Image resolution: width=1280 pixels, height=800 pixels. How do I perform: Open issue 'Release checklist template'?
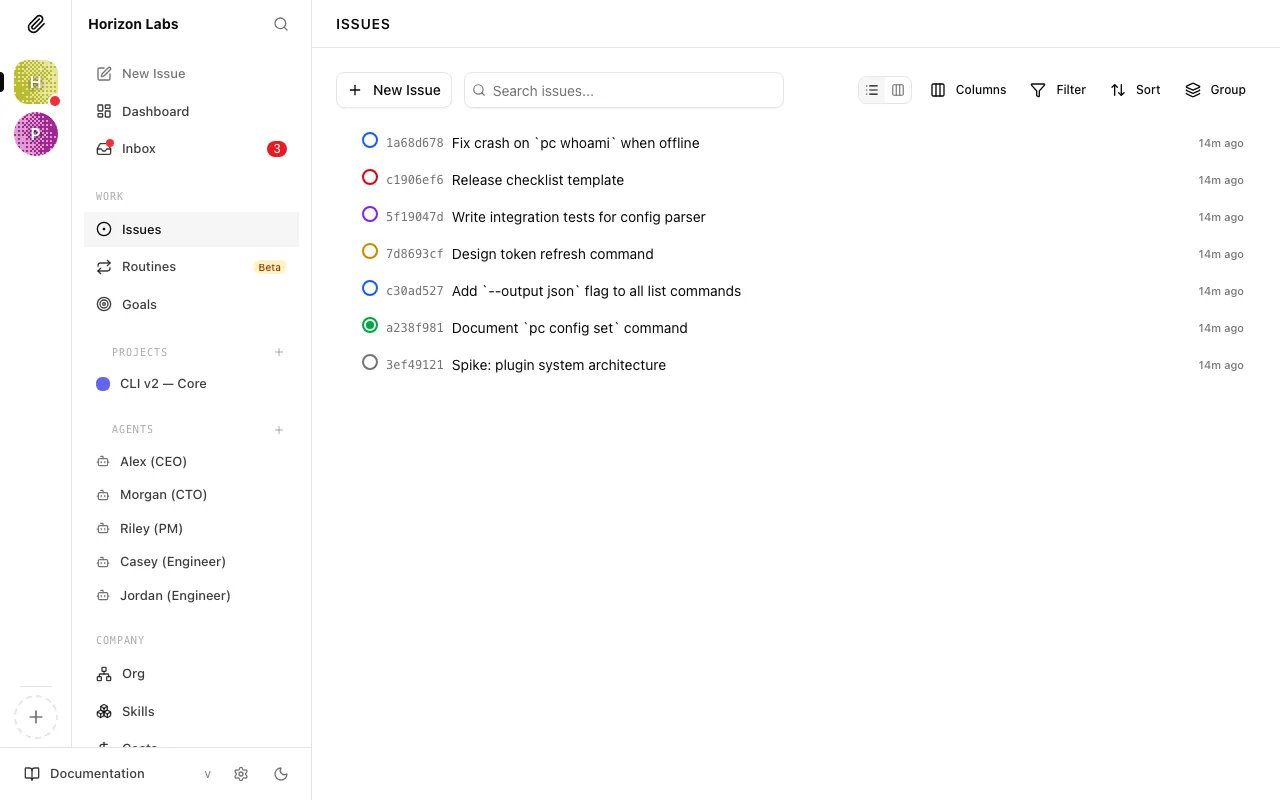click(538, 180)
